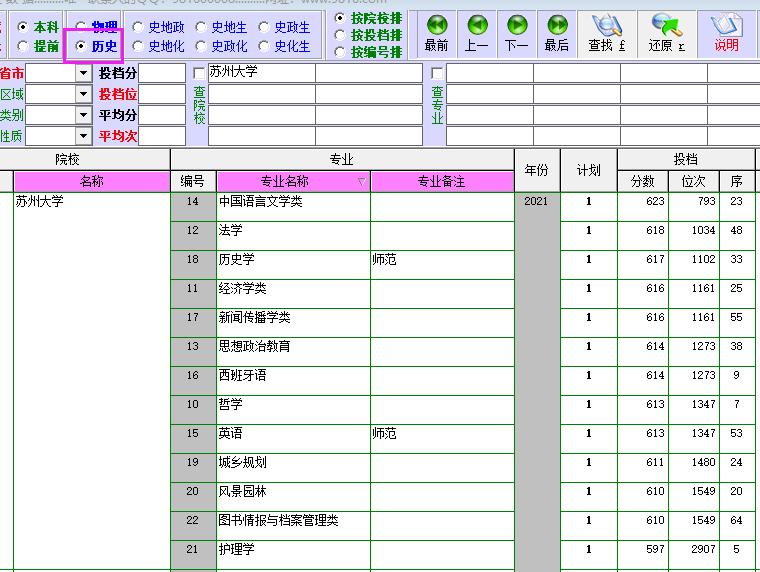760x572 pixels.
Task: Go to next record 下一
Action: click(517, 34)
